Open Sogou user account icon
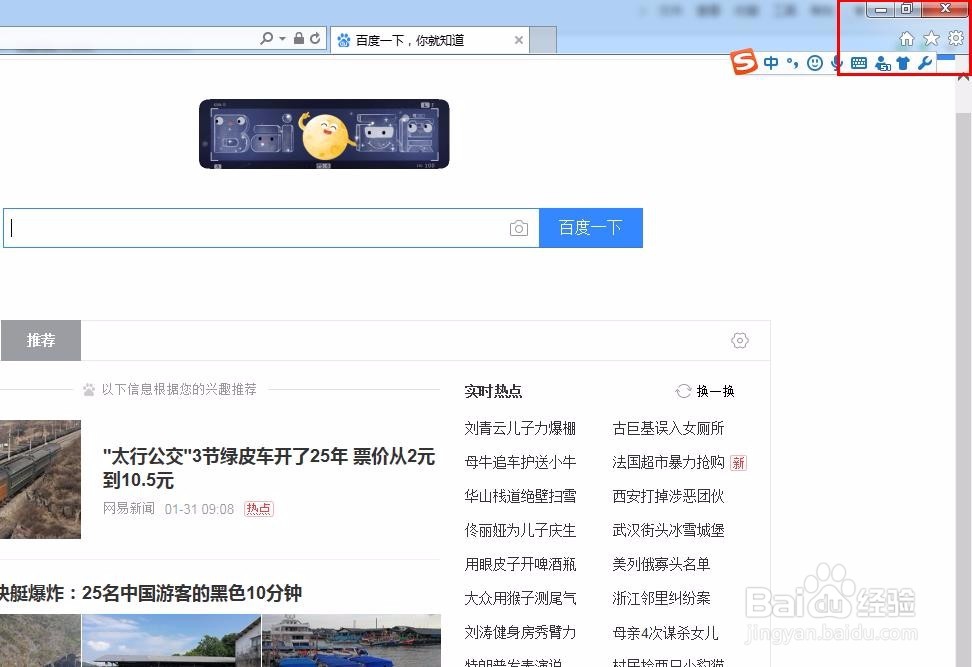This screenshot has width=972, height=667. [882, 63]
